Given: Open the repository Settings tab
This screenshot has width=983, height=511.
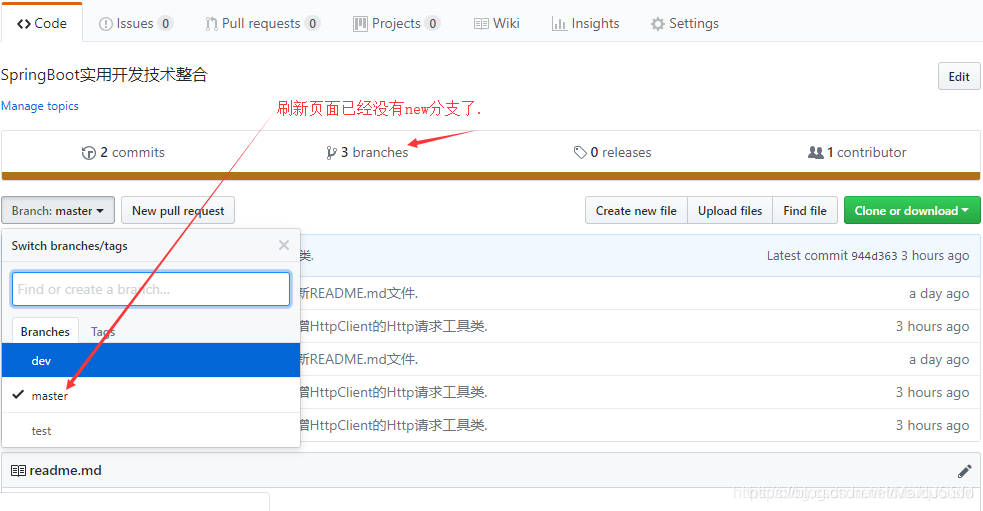Looking at the screenshot, I should 685,23.
